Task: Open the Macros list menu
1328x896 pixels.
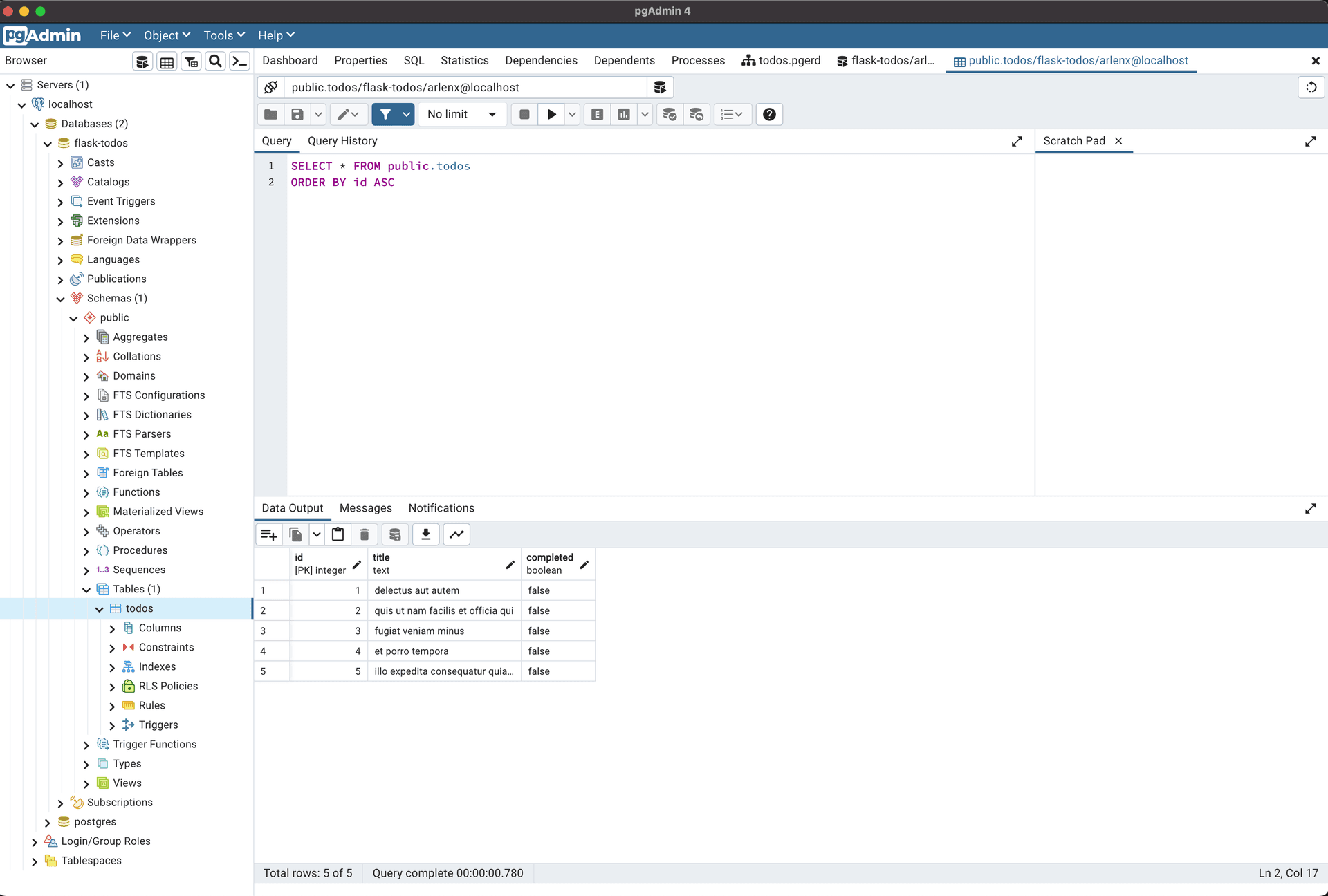Action: [732, 115]
